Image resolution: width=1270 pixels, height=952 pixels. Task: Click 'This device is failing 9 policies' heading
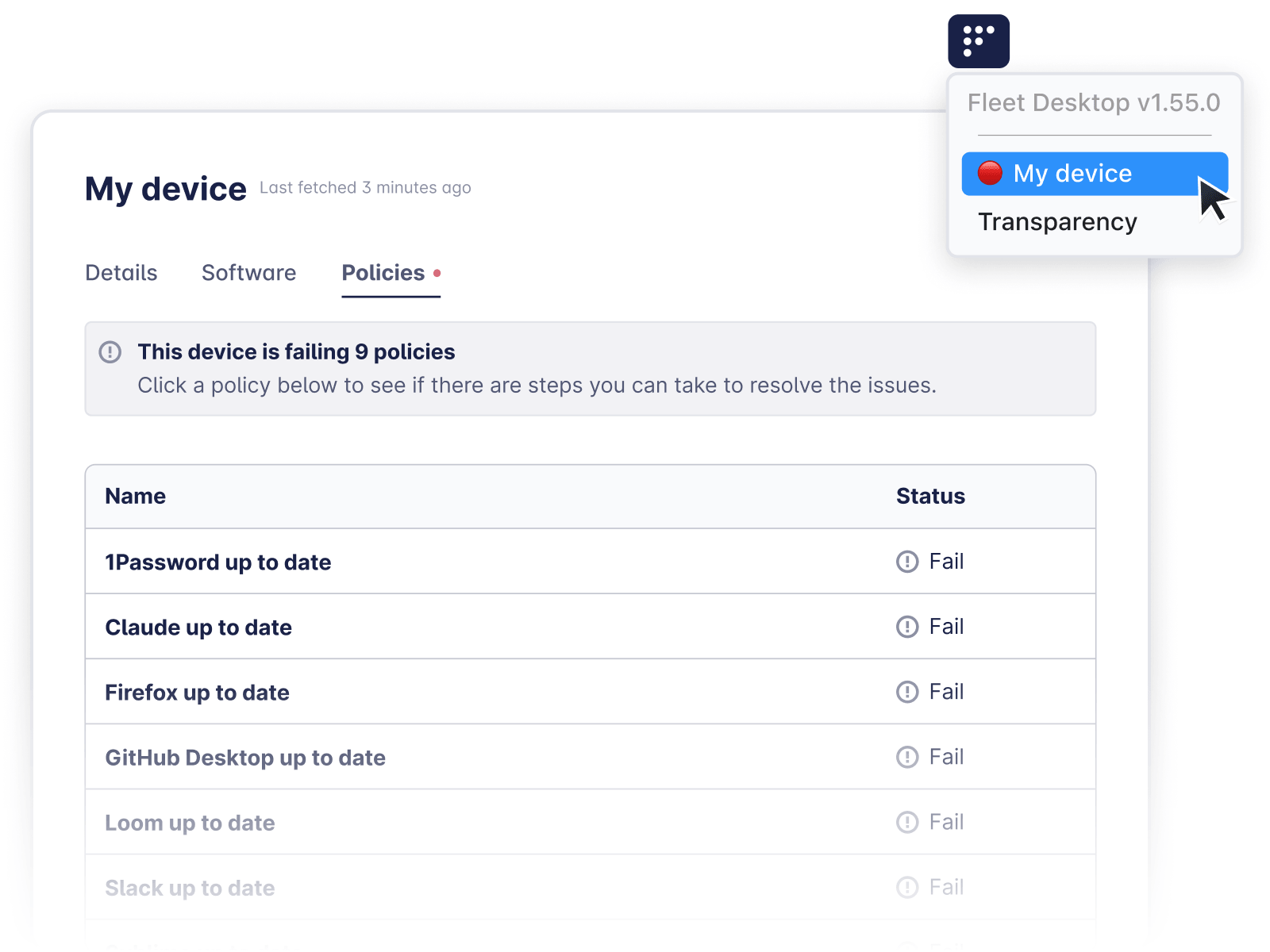coord(297,351)
